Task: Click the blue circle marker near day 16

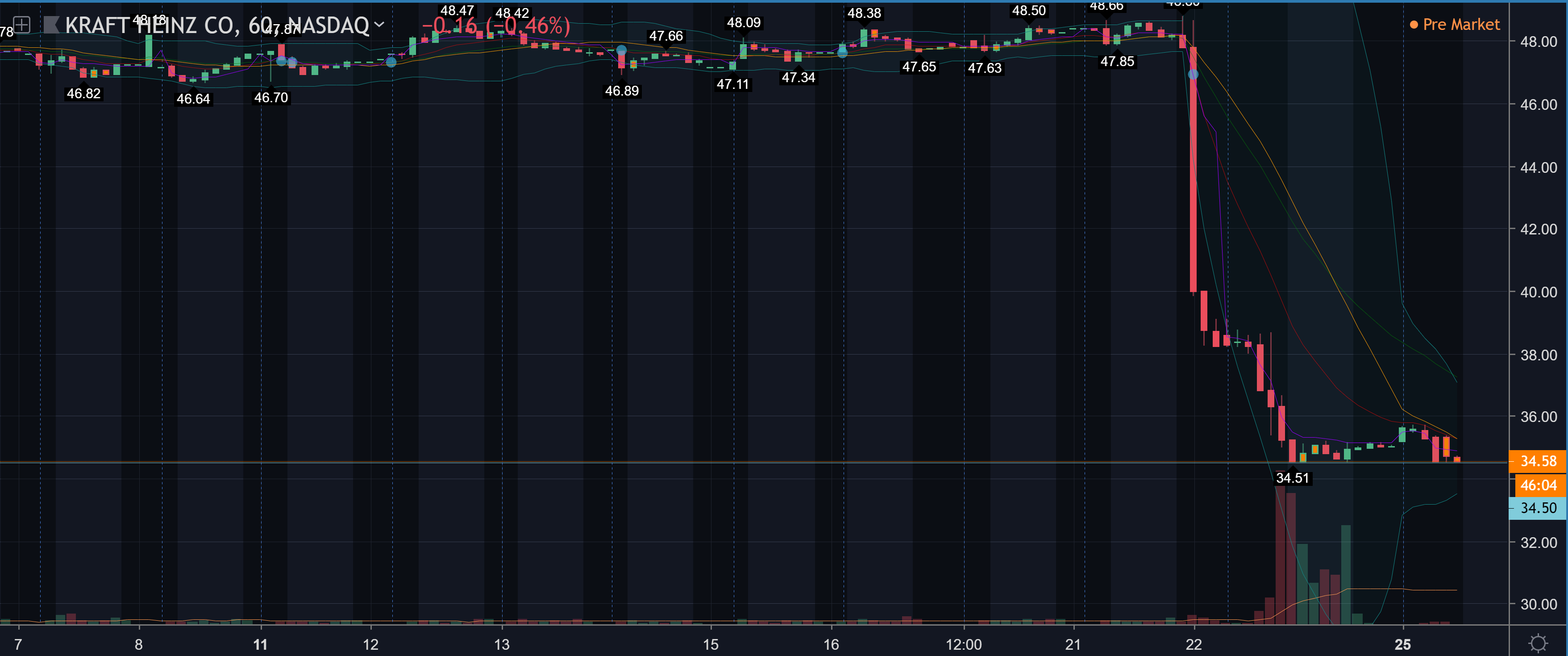Action: tap(842, 53)
